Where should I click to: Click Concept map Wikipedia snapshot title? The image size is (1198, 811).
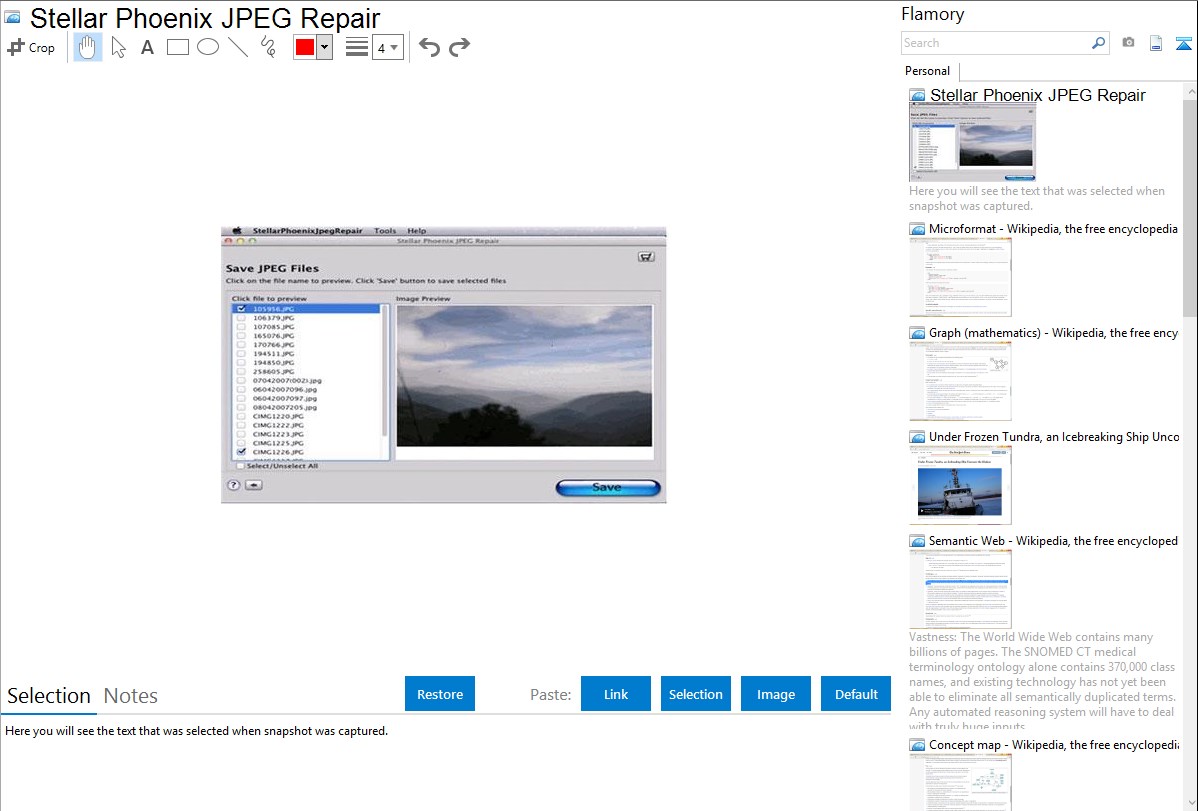(x=1054, y=744)
